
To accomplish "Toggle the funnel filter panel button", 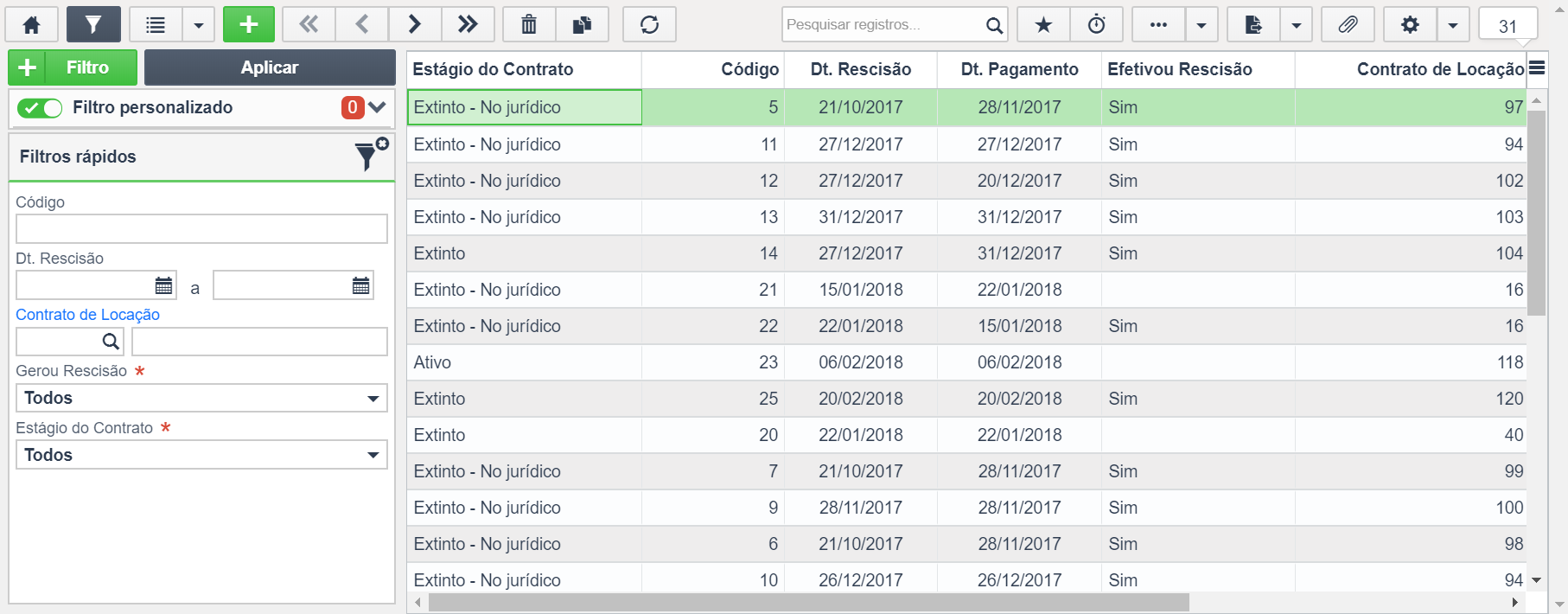I will click(92, 25).
